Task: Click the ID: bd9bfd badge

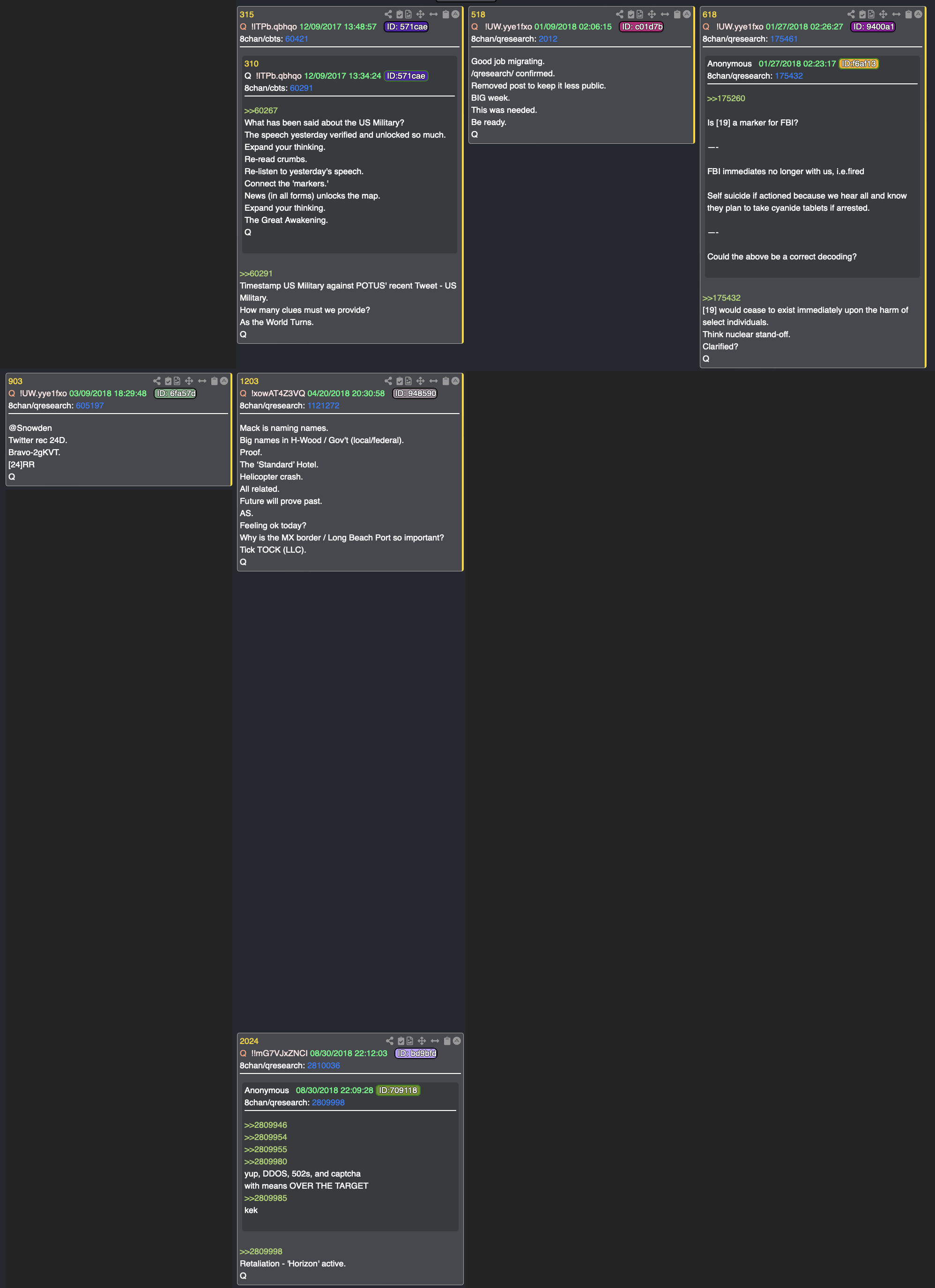Action: [x=416, y=1053]
